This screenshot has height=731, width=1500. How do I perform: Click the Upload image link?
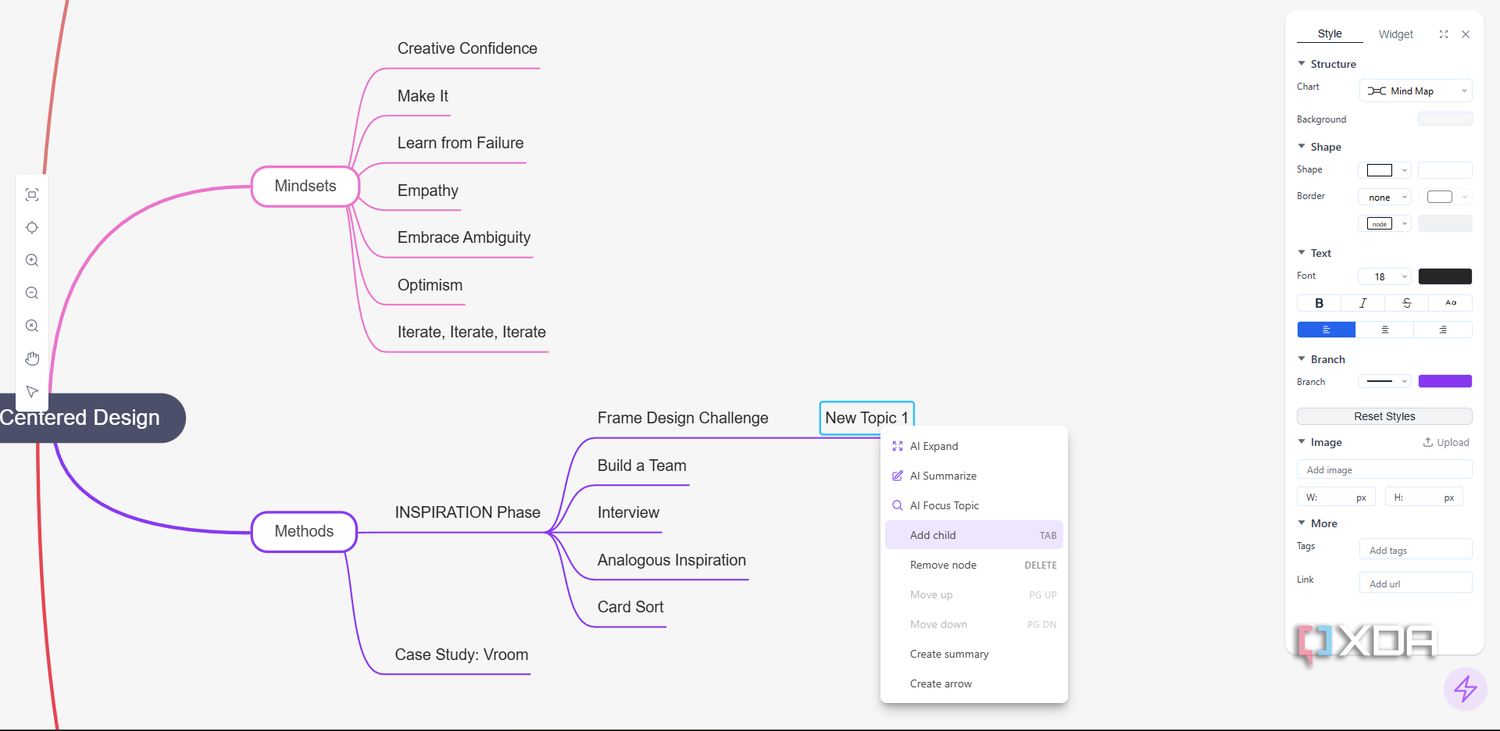click(1446, 442)
